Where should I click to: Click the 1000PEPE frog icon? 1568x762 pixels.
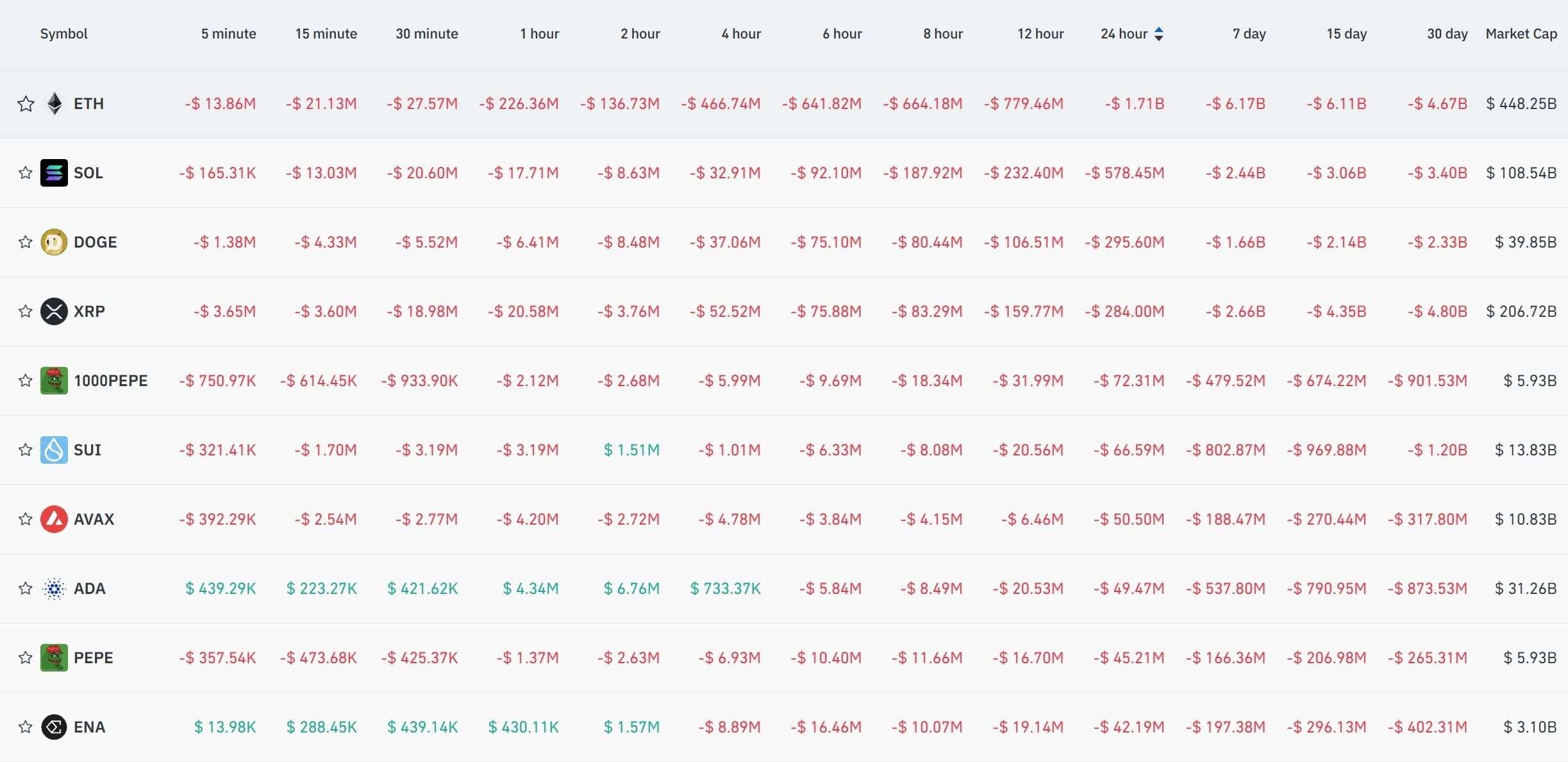[54, 381]
